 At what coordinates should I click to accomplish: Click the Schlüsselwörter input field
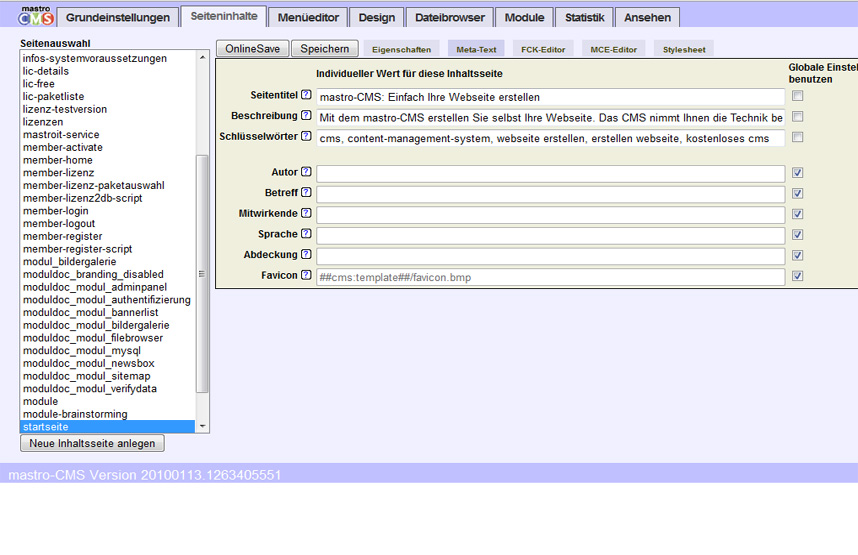[x=550, y=138]
